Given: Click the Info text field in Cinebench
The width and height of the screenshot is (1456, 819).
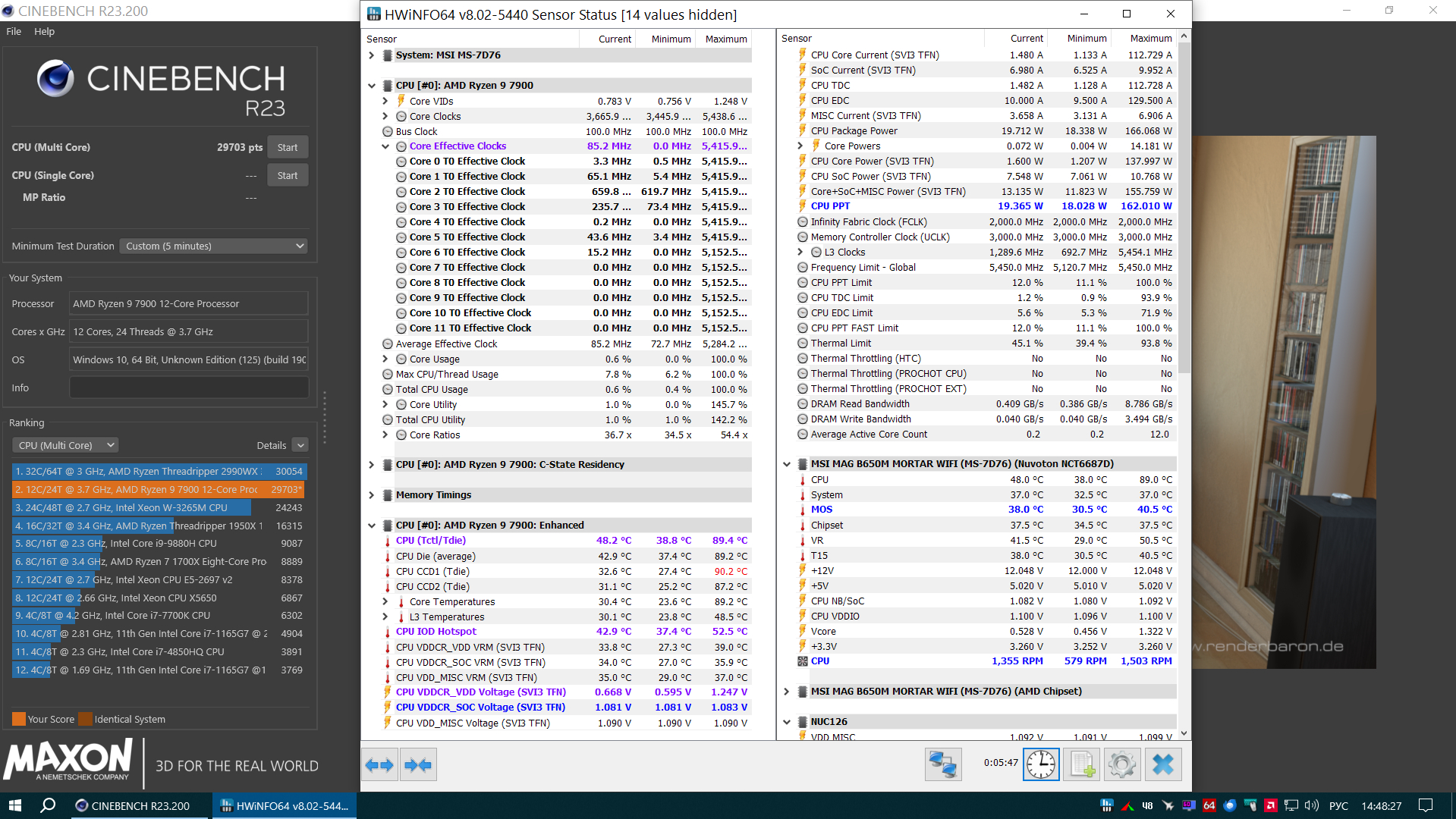Looking at the screenshot, I should point(189,388).
